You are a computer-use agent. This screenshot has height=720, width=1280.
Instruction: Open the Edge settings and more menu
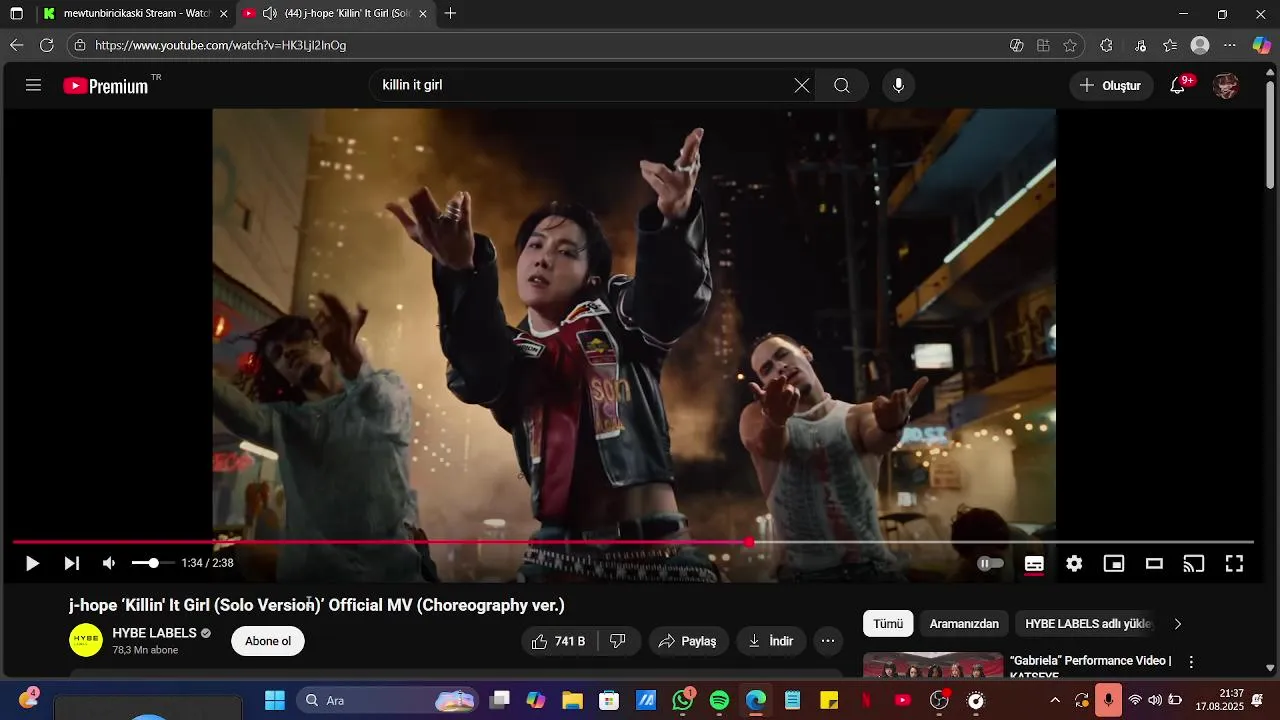pyautogui.click(x=1230, y=45)
